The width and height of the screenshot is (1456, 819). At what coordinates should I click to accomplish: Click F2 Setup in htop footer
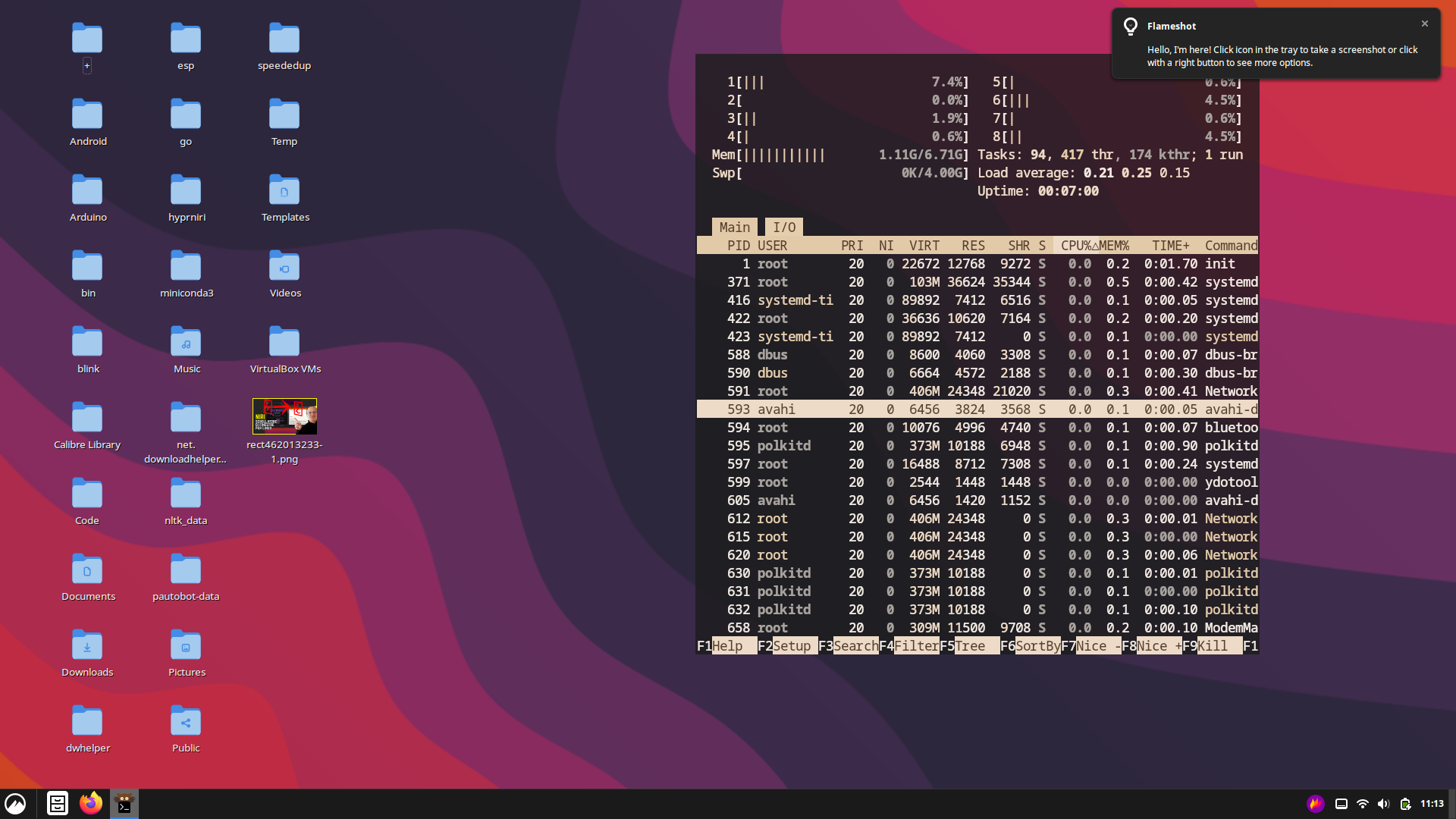788,646
